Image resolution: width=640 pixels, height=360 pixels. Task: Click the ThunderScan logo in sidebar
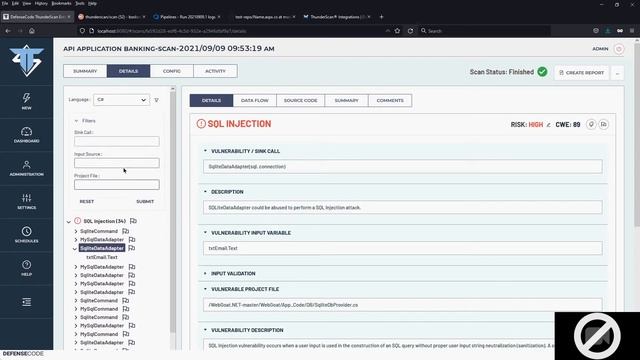point(27,60)
